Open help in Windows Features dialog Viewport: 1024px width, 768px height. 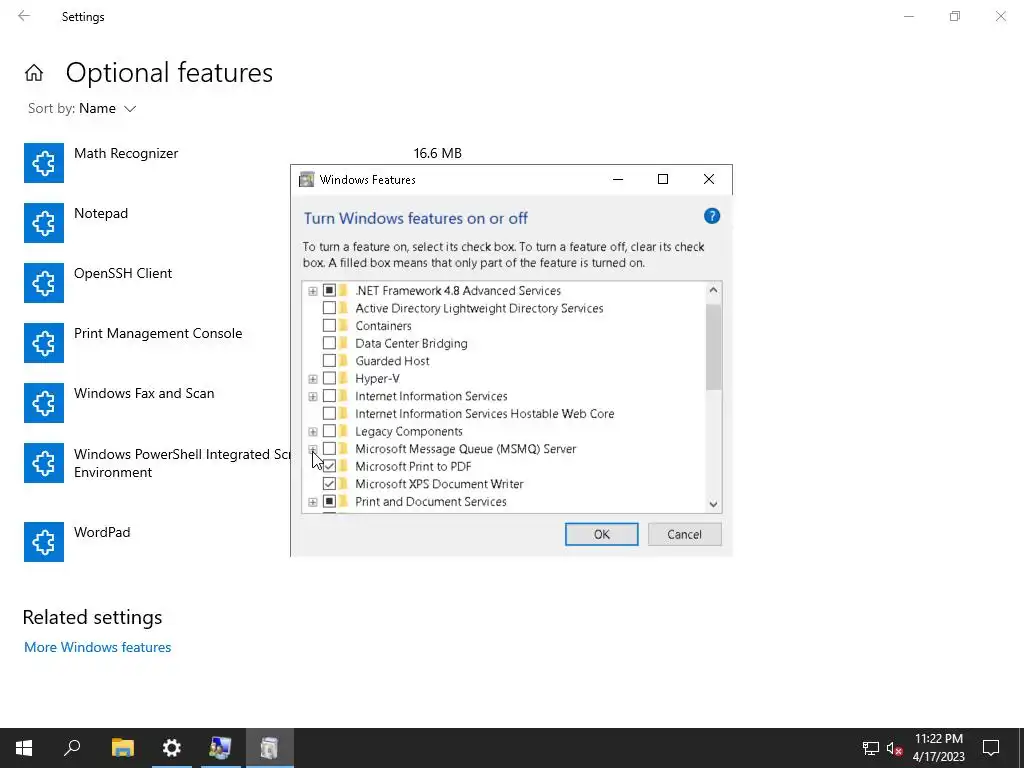712,216
